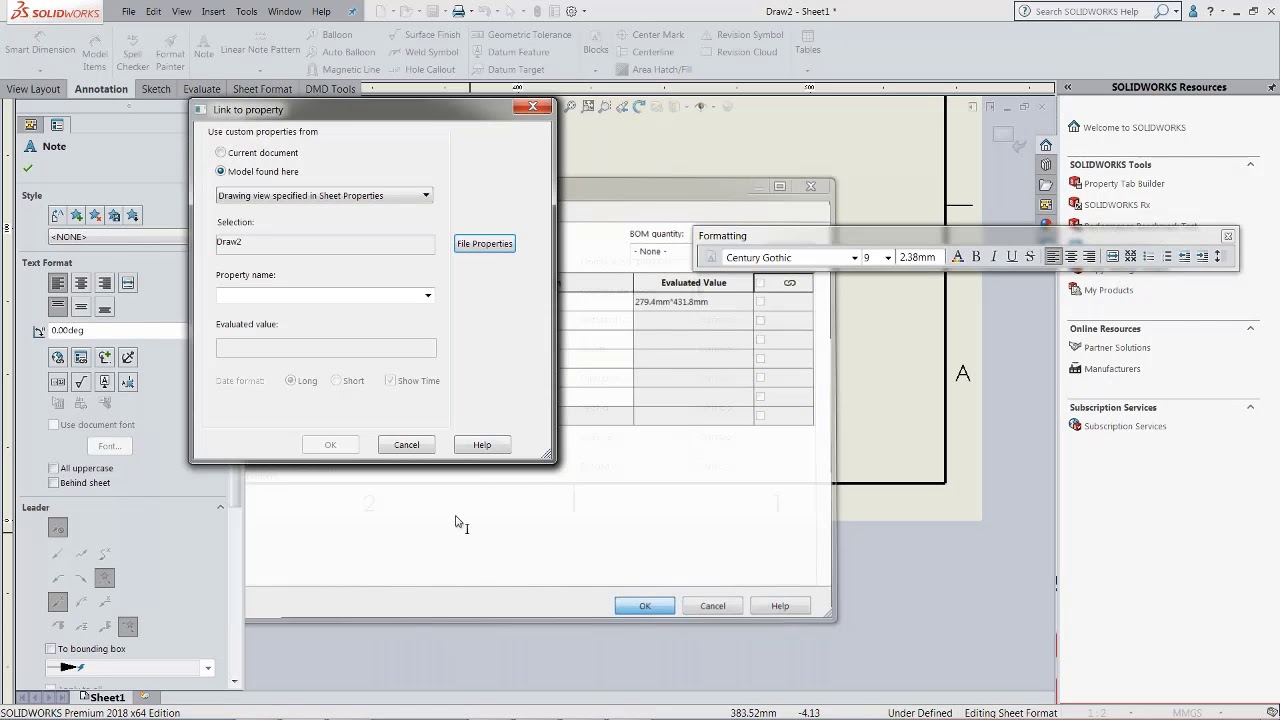Screen dimensions: 1280x720
Task: Click Search SOLIDWORKS Help field
Action: [x=1086, y=12]
